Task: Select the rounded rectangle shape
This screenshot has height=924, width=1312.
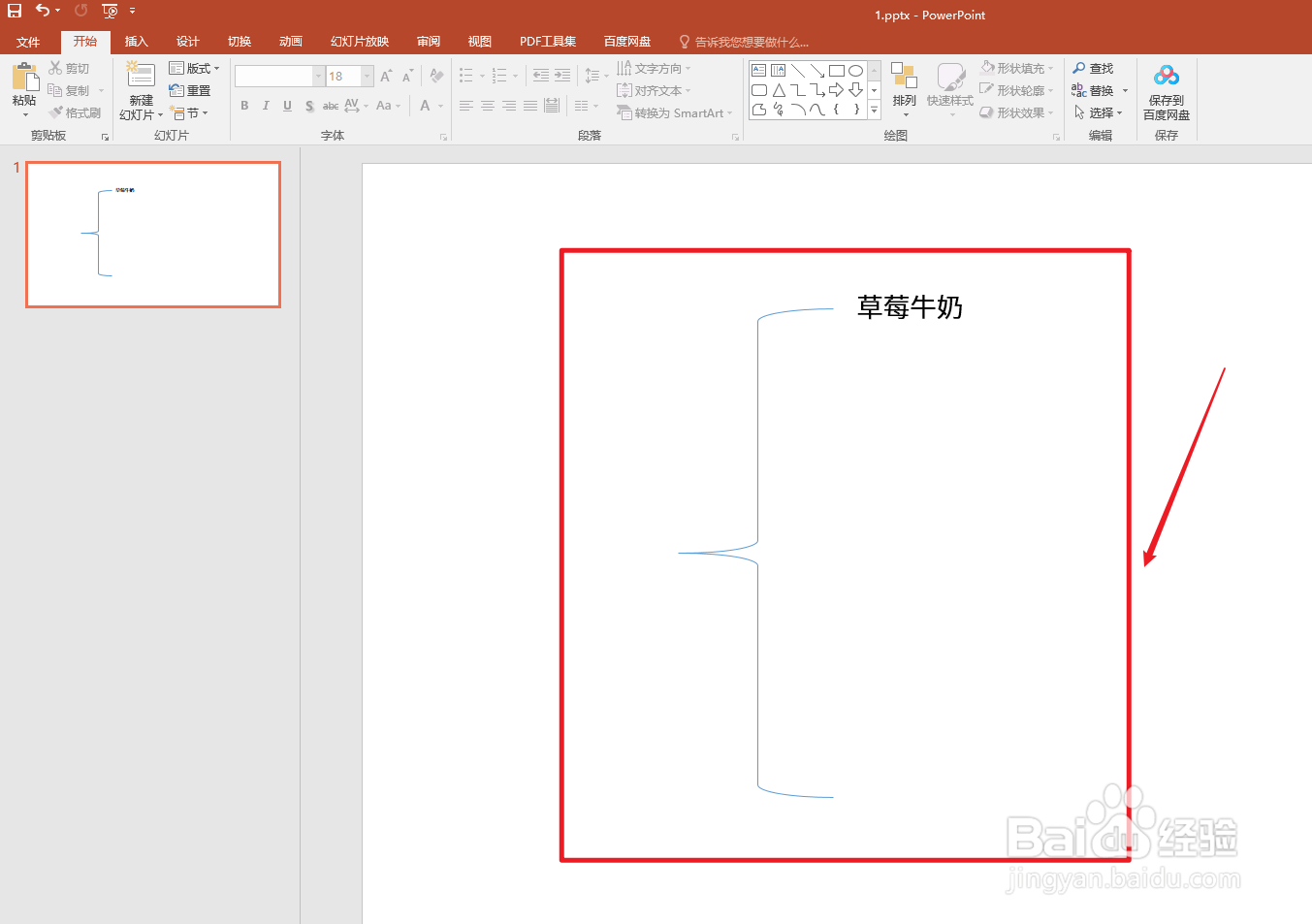Action: pos(759,90)
